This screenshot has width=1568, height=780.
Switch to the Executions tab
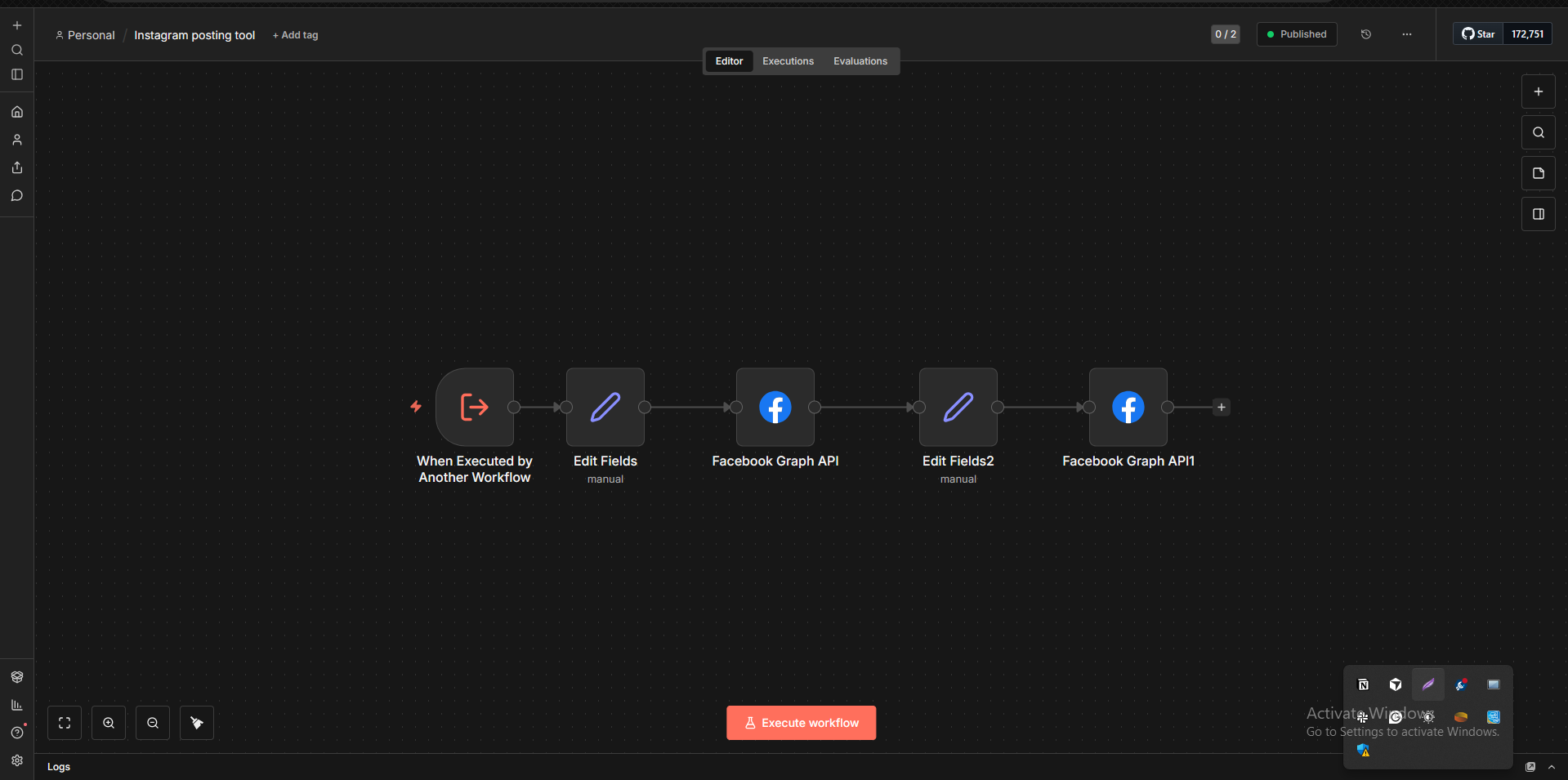(788, 61)
